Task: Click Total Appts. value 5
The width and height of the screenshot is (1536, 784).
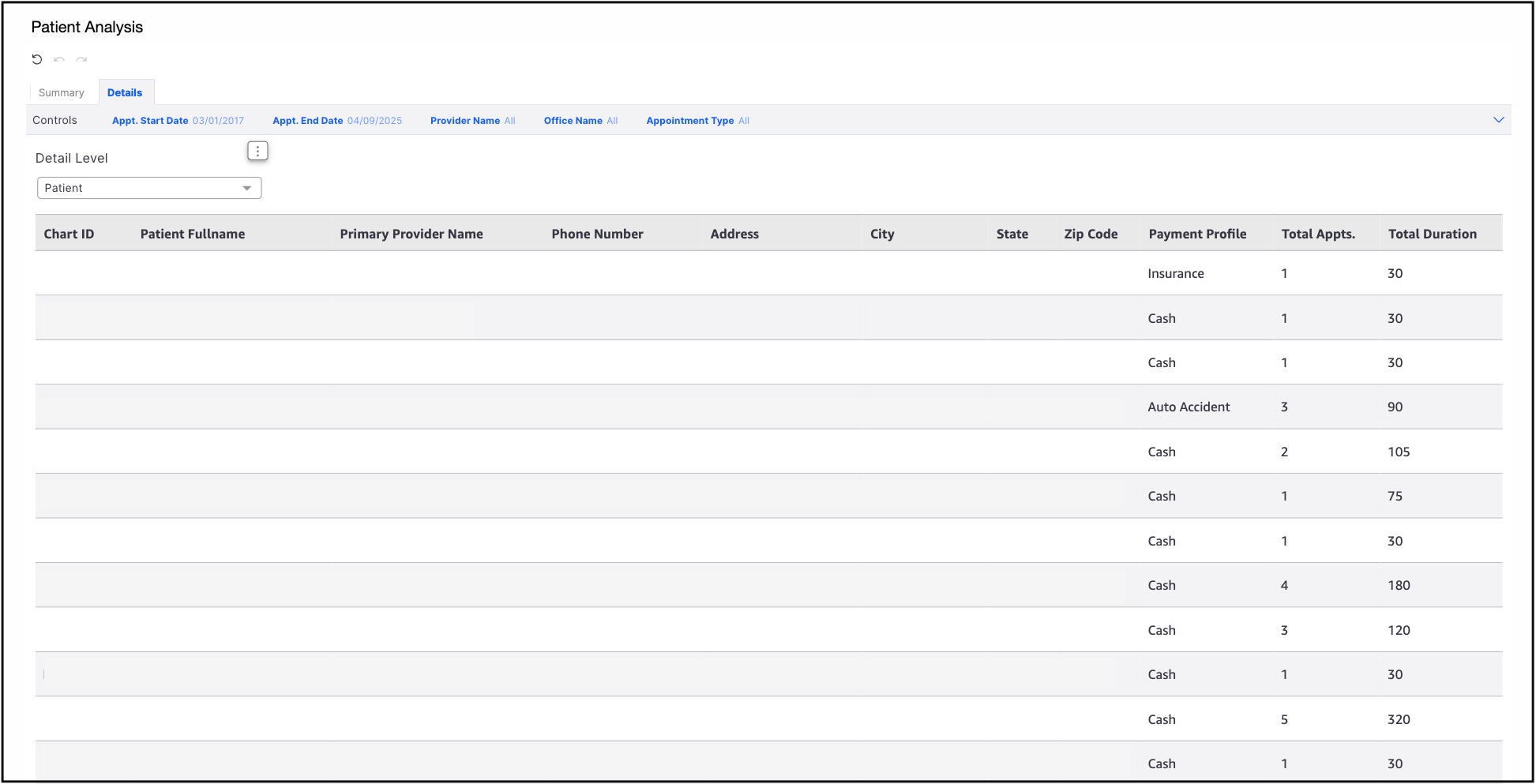Action: coord(1284,719)
